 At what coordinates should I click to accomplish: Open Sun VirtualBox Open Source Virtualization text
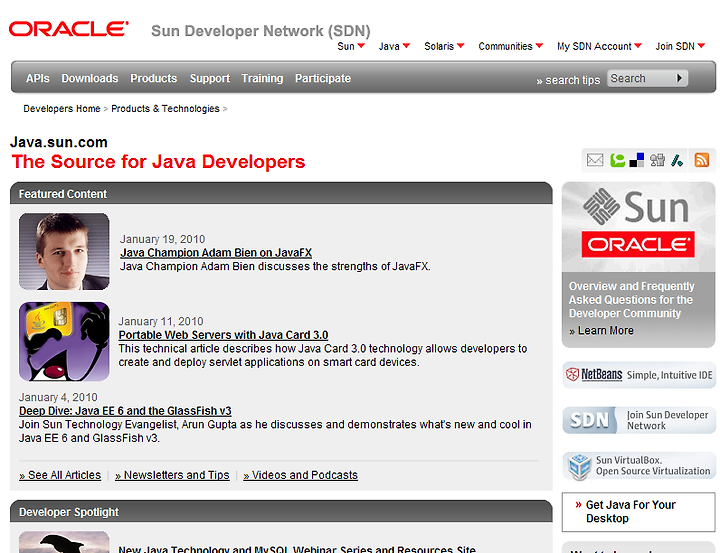click(653, 466)
